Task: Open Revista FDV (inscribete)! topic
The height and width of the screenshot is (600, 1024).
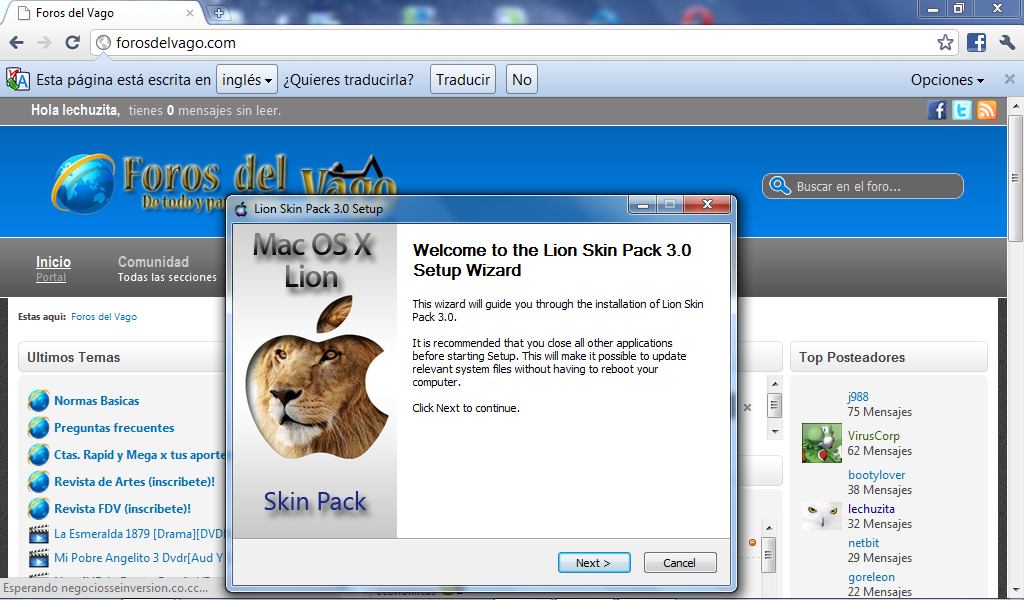Action: pos(122,509)
